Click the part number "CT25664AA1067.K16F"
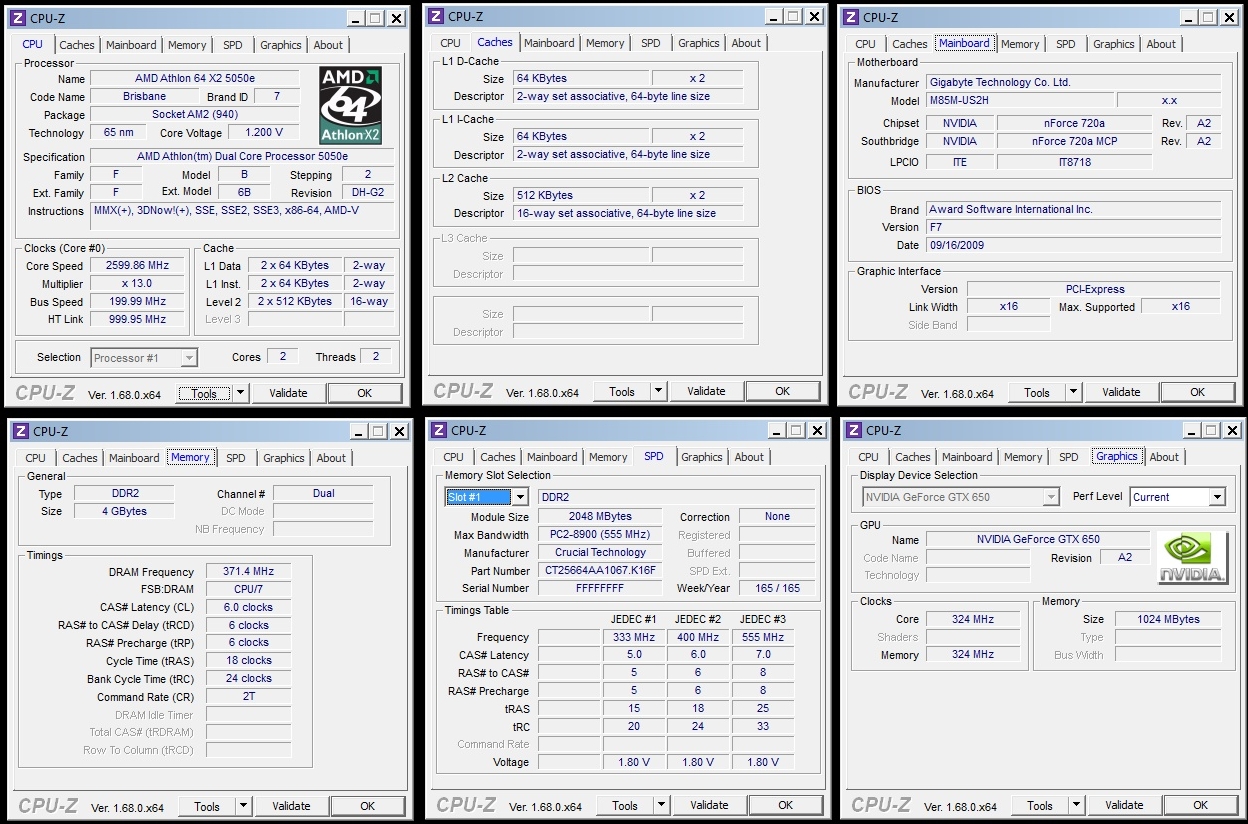This screenshot has height=824, width=1248. [600, 571]
